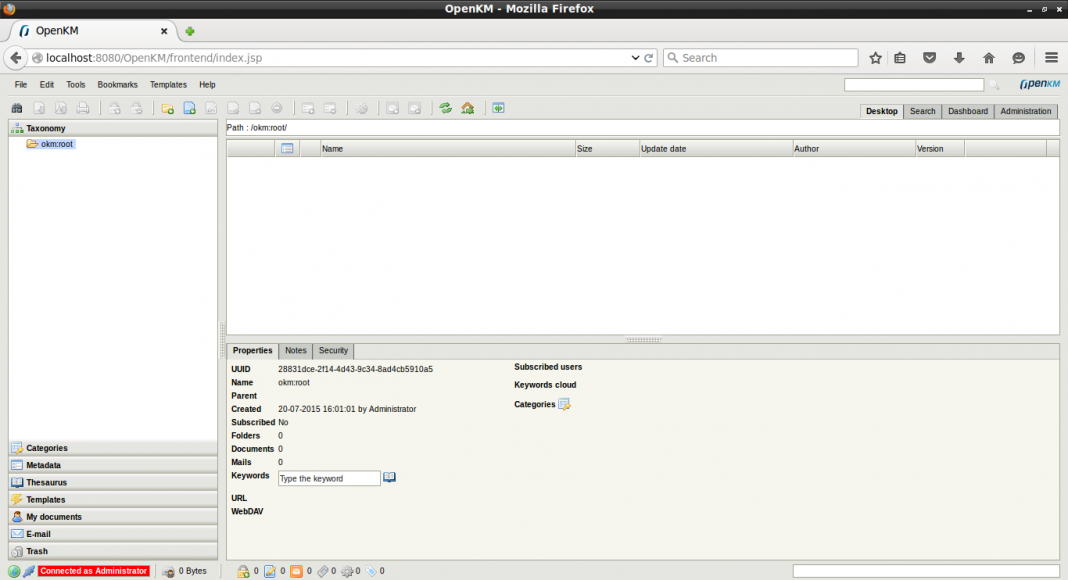The width and height of the screenshot is (1068, 580).
Task: Click the quick search magnifier icon
Action: (994, 85)
